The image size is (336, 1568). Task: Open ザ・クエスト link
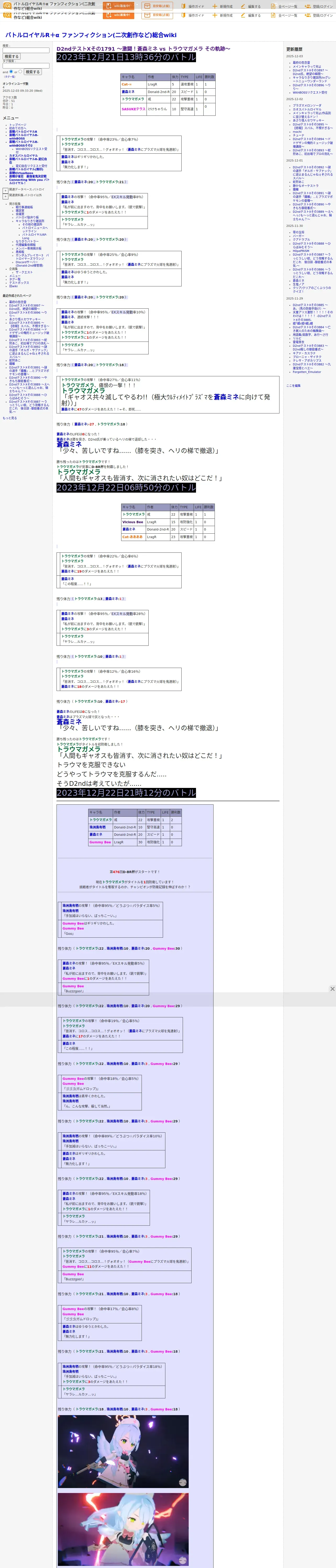coord(24,272)
